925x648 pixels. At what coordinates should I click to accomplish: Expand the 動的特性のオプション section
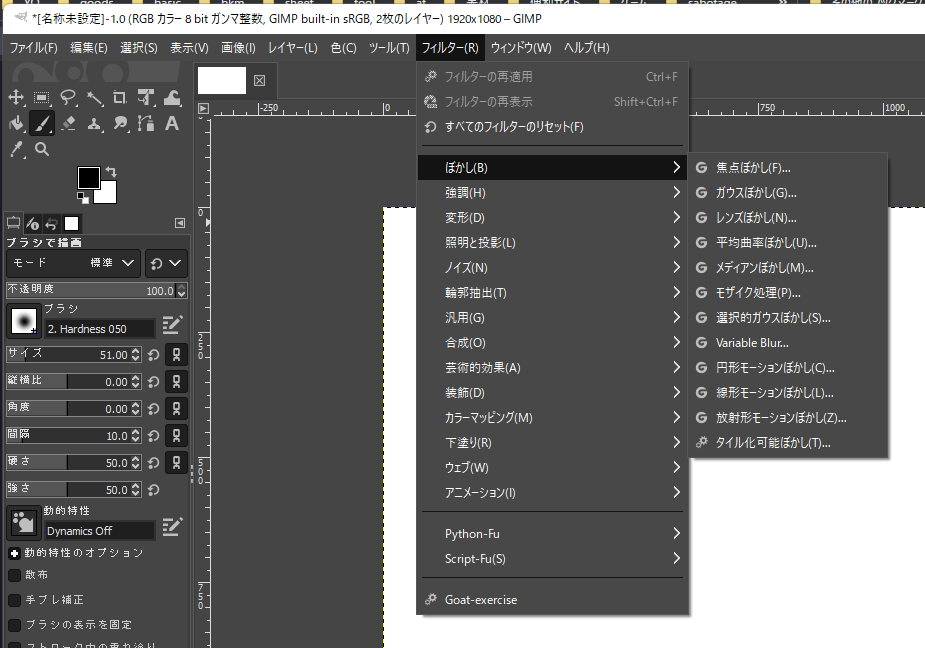(14, 553)
